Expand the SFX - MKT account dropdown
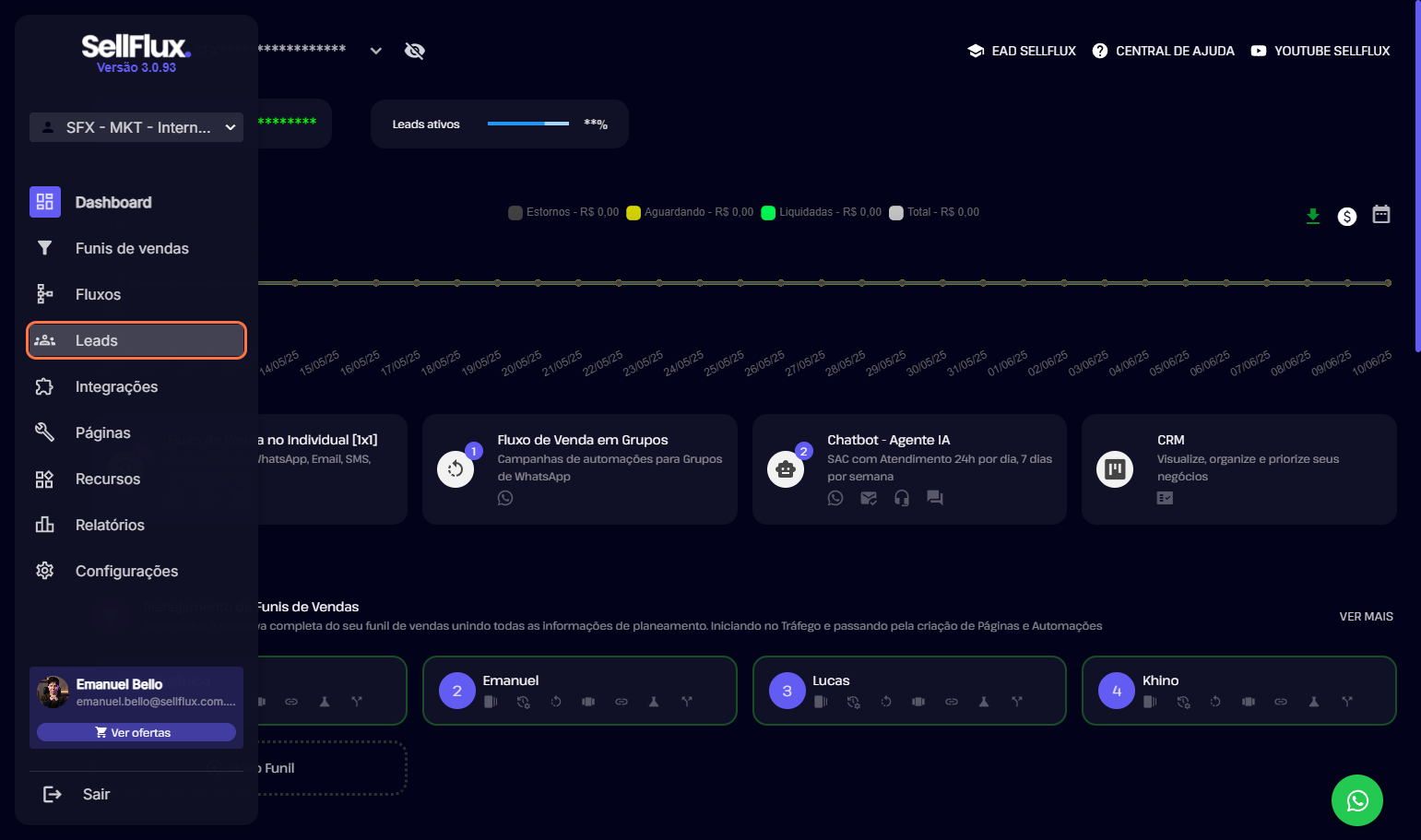1421x840 pixels. pyautogui.click(x=136, y=127)
